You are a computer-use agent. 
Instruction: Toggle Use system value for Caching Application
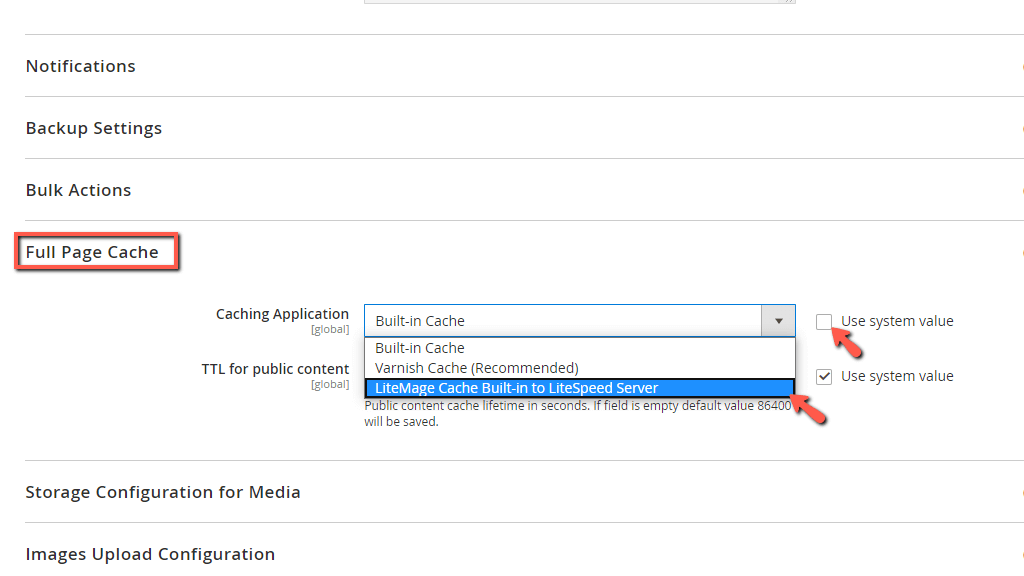[824, 321]
